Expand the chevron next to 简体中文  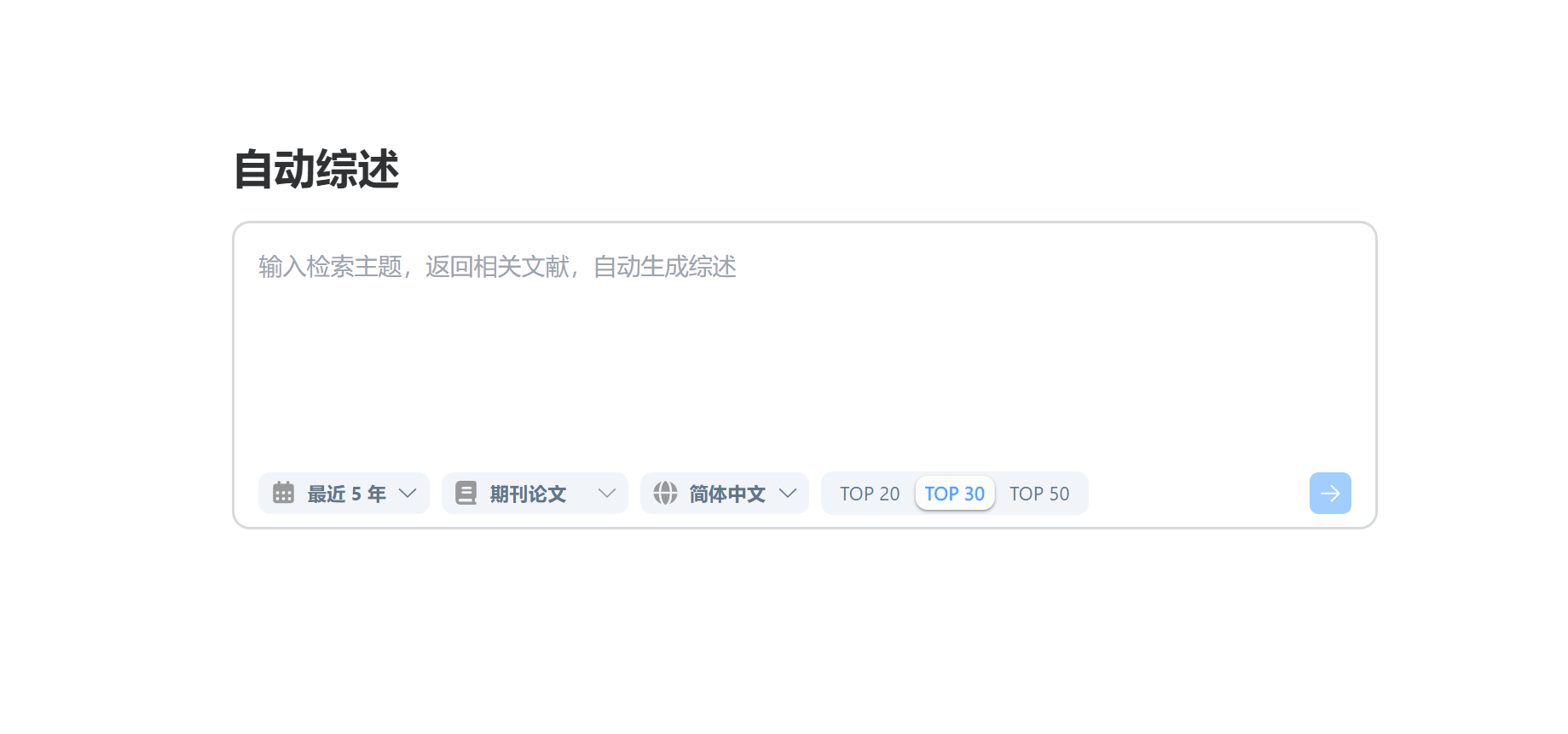[x=788, y=493]
